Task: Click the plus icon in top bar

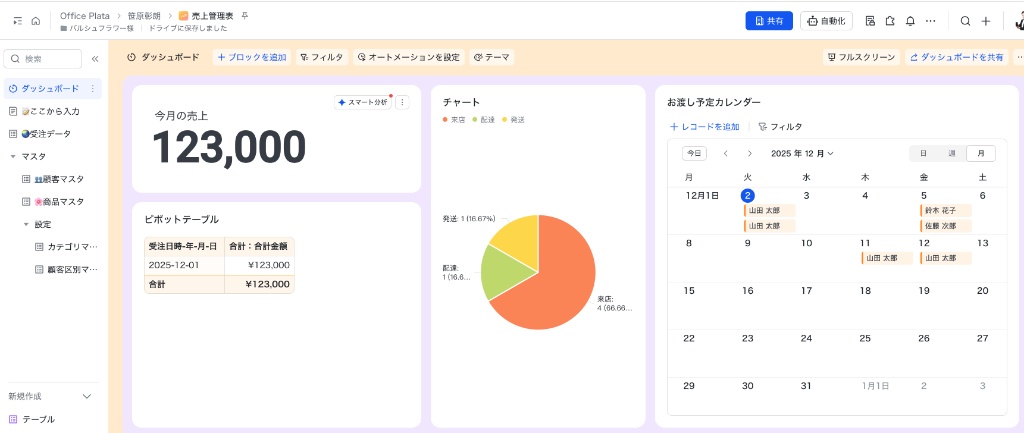Action: pos(986,21)
